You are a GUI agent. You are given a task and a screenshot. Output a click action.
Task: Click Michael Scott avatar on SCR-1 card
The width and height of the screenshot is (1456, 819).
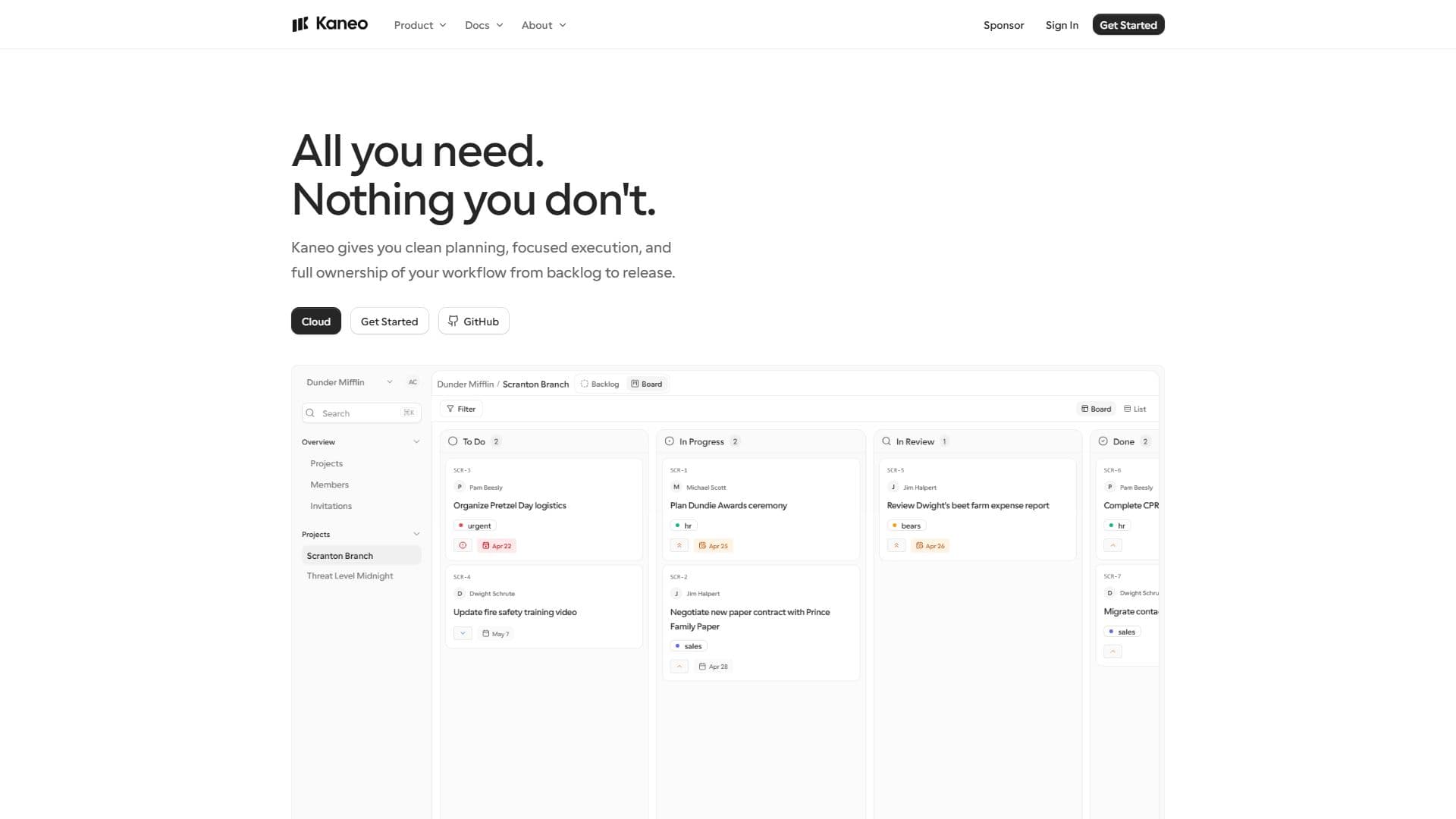pyautogui.click(x=676, y=488)
